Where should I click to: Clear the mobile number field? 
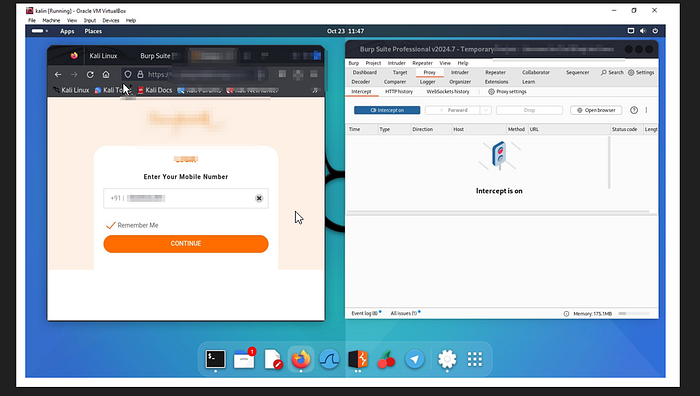click(x=259, y=198)
